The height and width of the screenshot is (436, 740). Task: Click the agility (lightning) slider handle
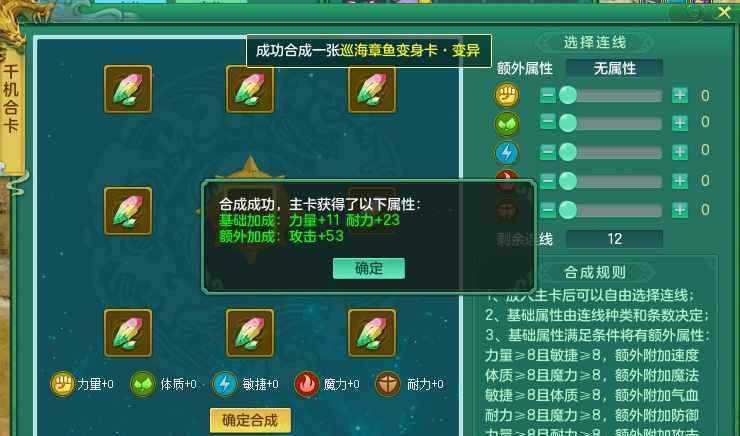tap(568, 152)
